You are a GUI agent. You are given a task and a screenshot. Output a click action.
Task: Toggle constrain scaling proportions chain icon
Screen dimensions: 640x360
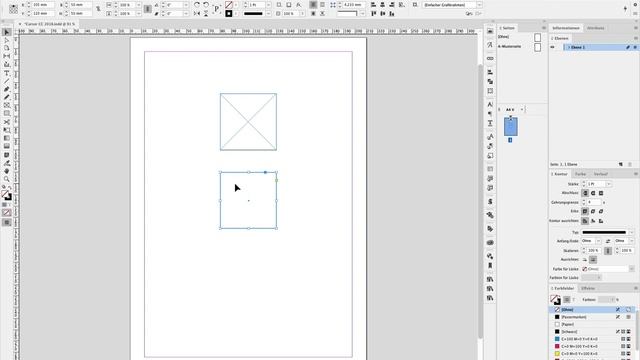148,9
